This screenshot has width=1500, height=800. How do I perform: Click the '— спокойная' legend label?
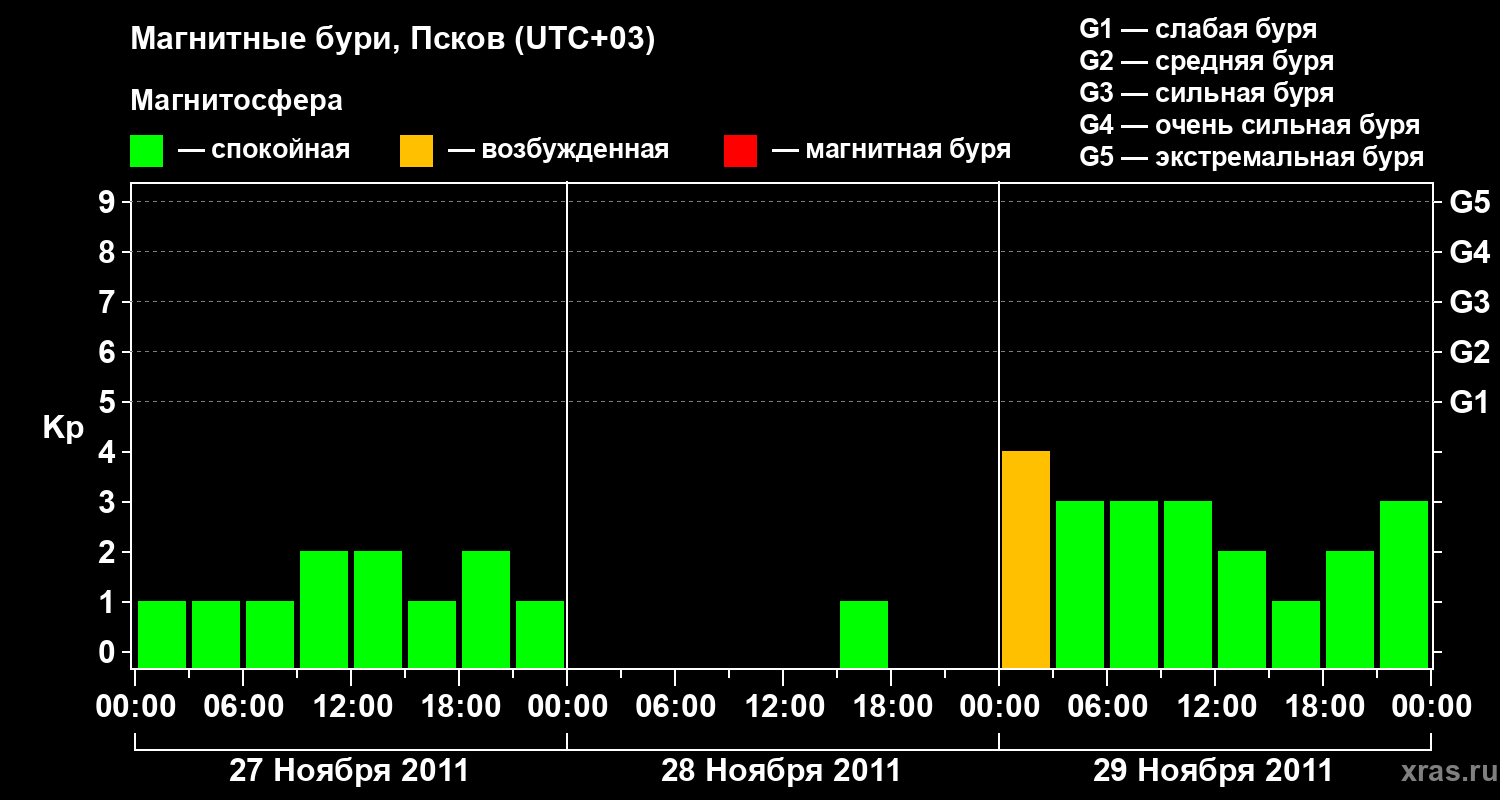264,150
